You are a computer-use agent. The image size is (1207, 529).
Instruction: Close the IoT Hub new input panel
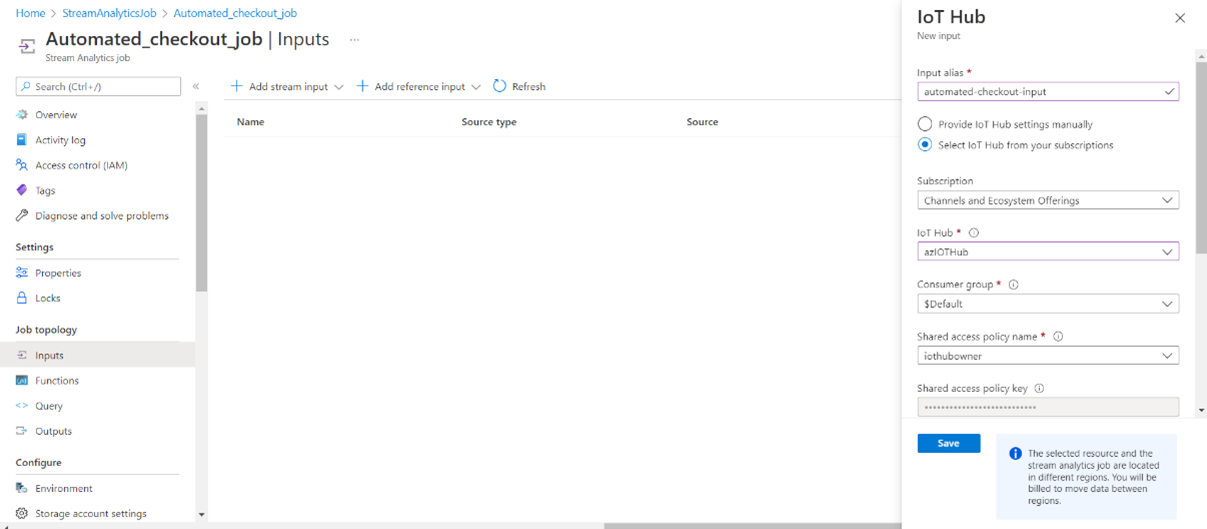coord(1180,18)
